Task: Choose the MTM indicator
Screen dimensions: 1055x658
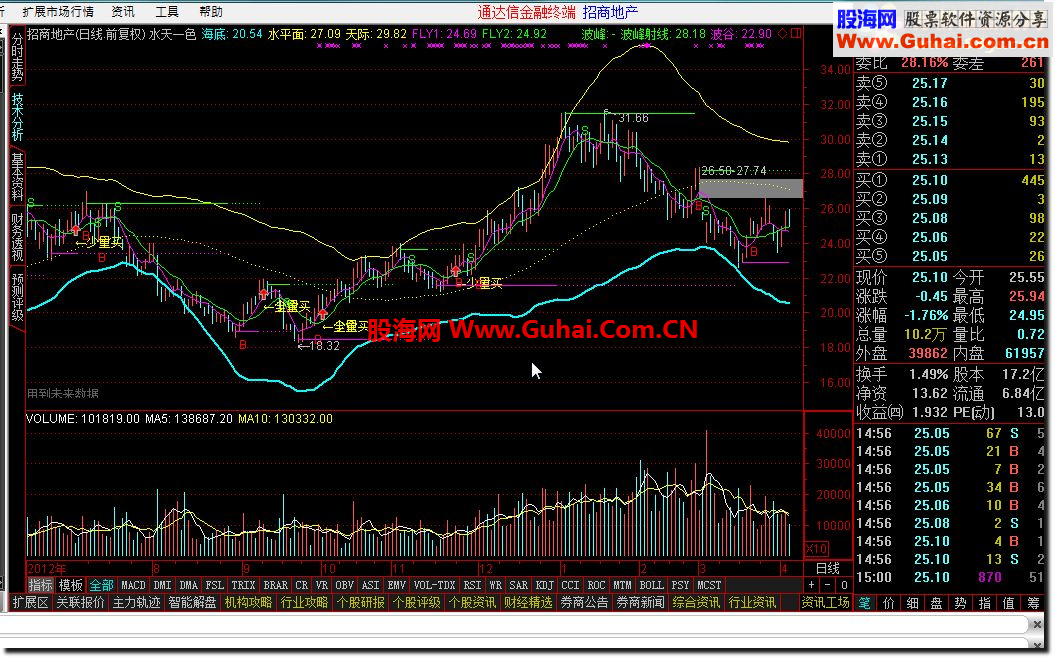Action: point(622,585)
